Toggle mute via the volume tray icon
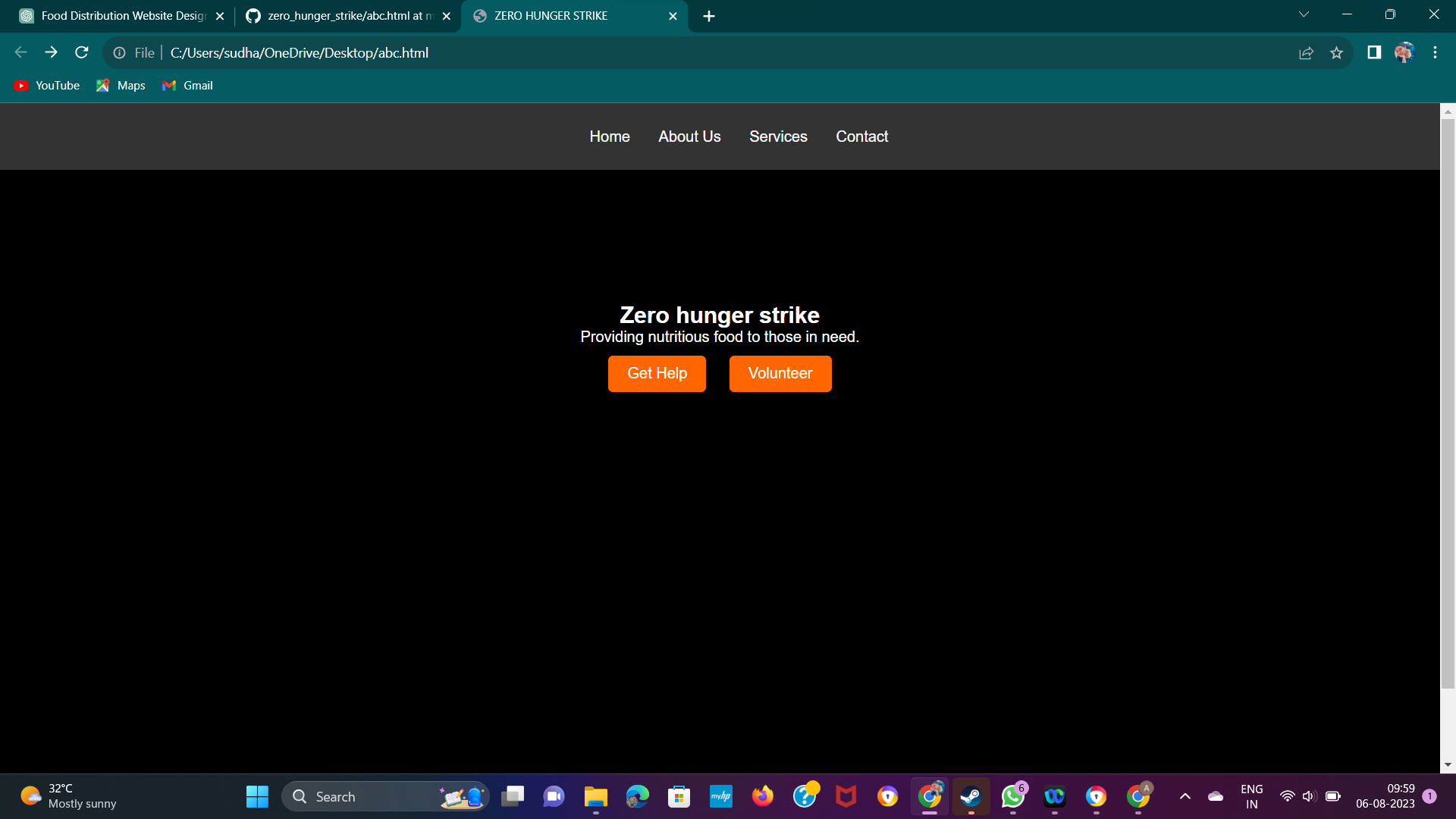The image size is (1456, 819). (x=1307, y=796)
